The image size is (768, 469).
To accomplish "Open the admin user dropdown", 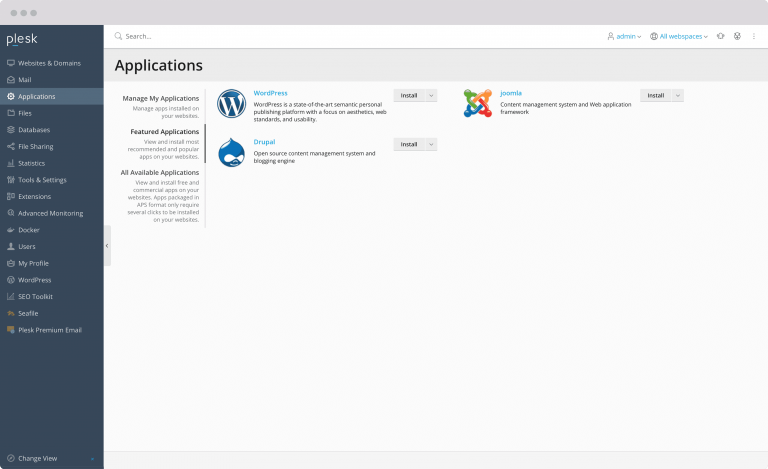I will point(624,36).
